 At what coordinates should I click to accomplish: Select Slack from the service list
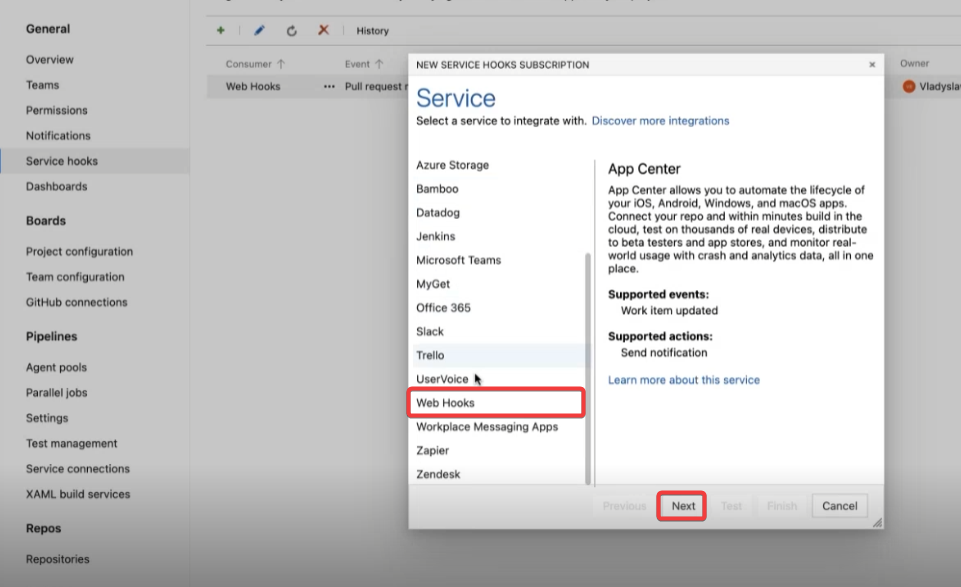point(430,332)
